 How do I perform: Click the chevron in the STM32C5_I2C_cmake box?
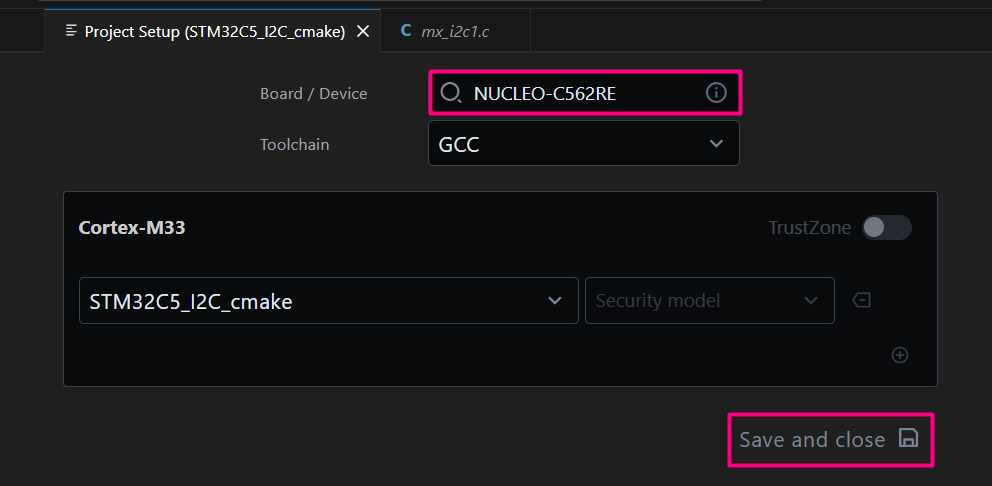[555, 301]
